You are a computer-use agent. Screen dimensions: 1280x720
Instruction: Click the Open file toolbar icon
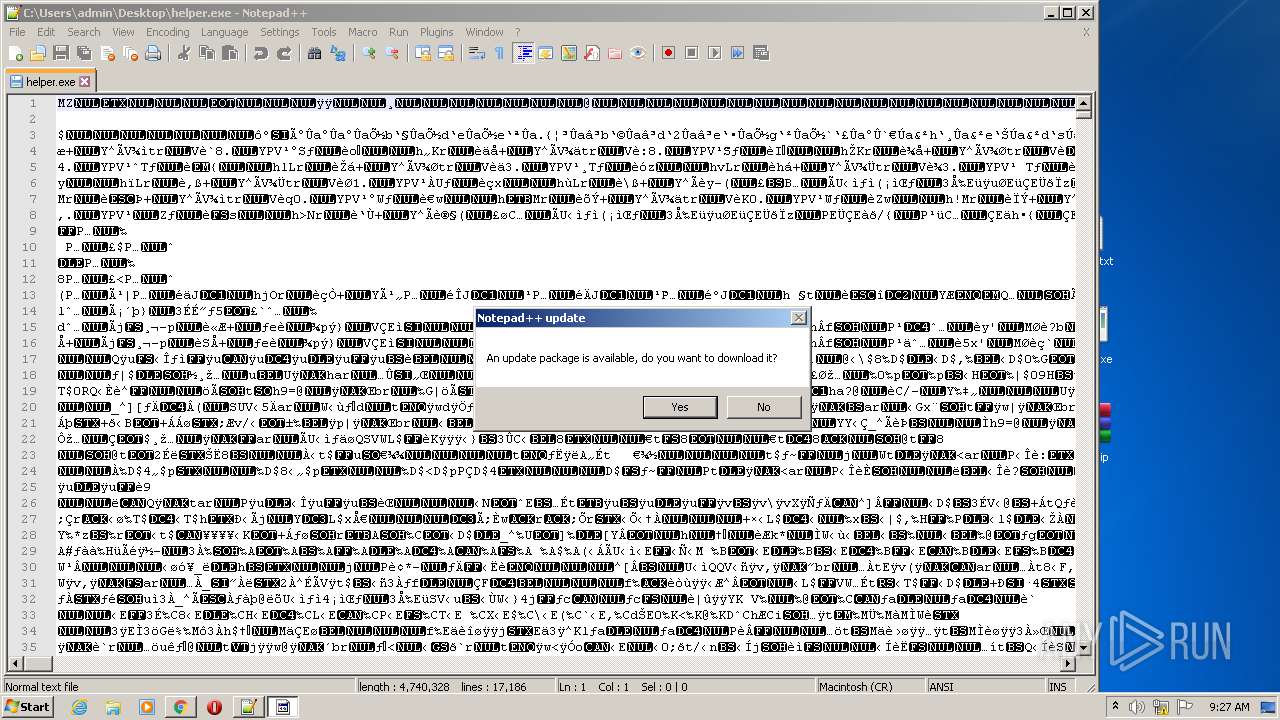coord(38,53)
